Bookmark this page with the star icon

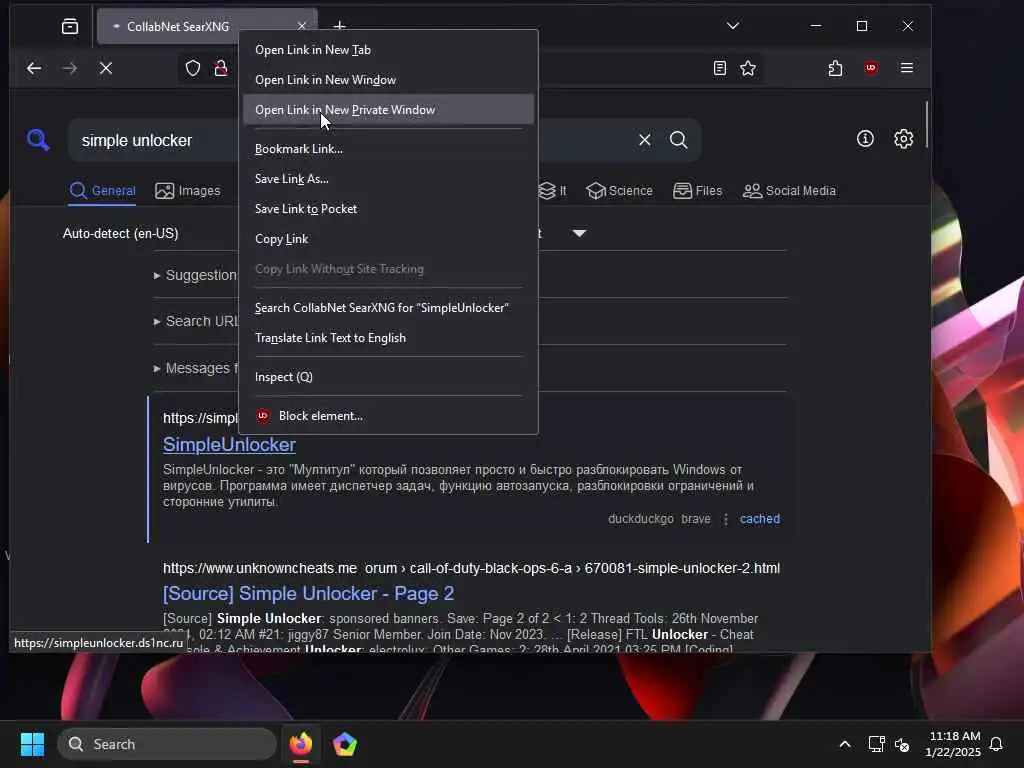tap(748, 68)
